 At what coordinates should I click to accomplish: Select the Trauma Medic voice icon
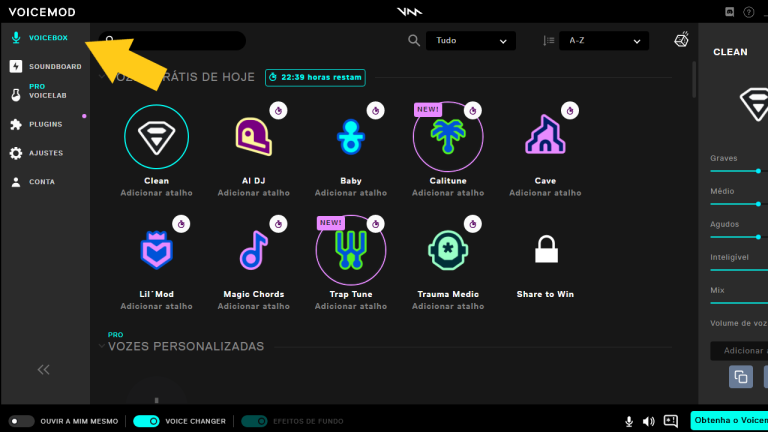tap(448, 250)
